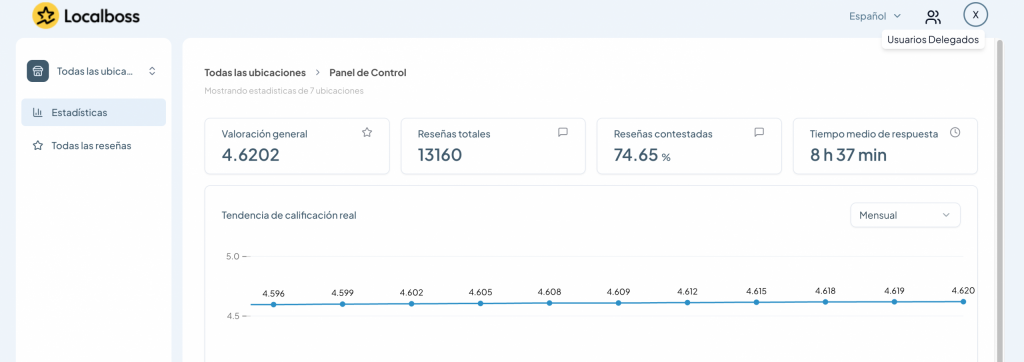Click the 4.596 data point on the trend line
This screenshot has width=1024, height=362.
pyautogui.click(x=274, y=304)
